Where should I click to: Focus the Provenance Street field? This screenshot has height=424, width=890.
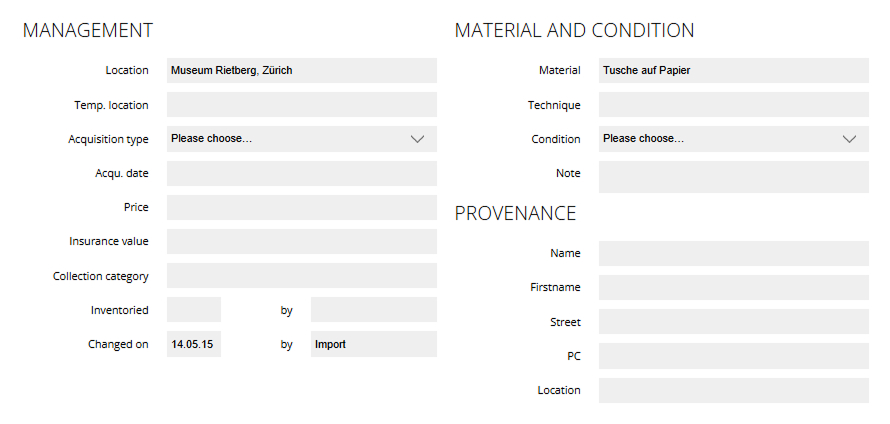click(733, 322)
